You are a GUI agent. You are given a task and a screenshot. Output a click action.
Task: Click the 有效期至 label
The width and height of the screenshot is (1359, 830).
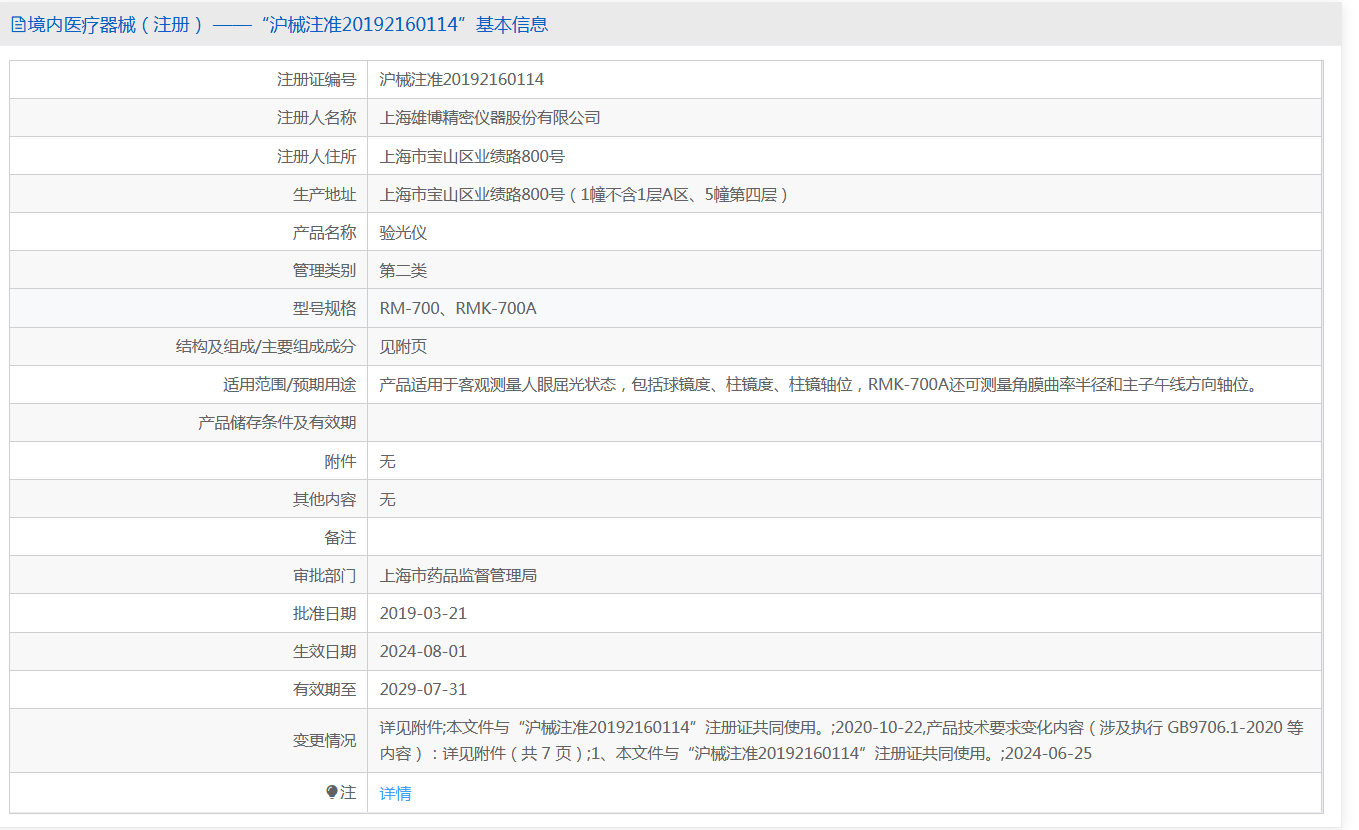coord(324,689)
